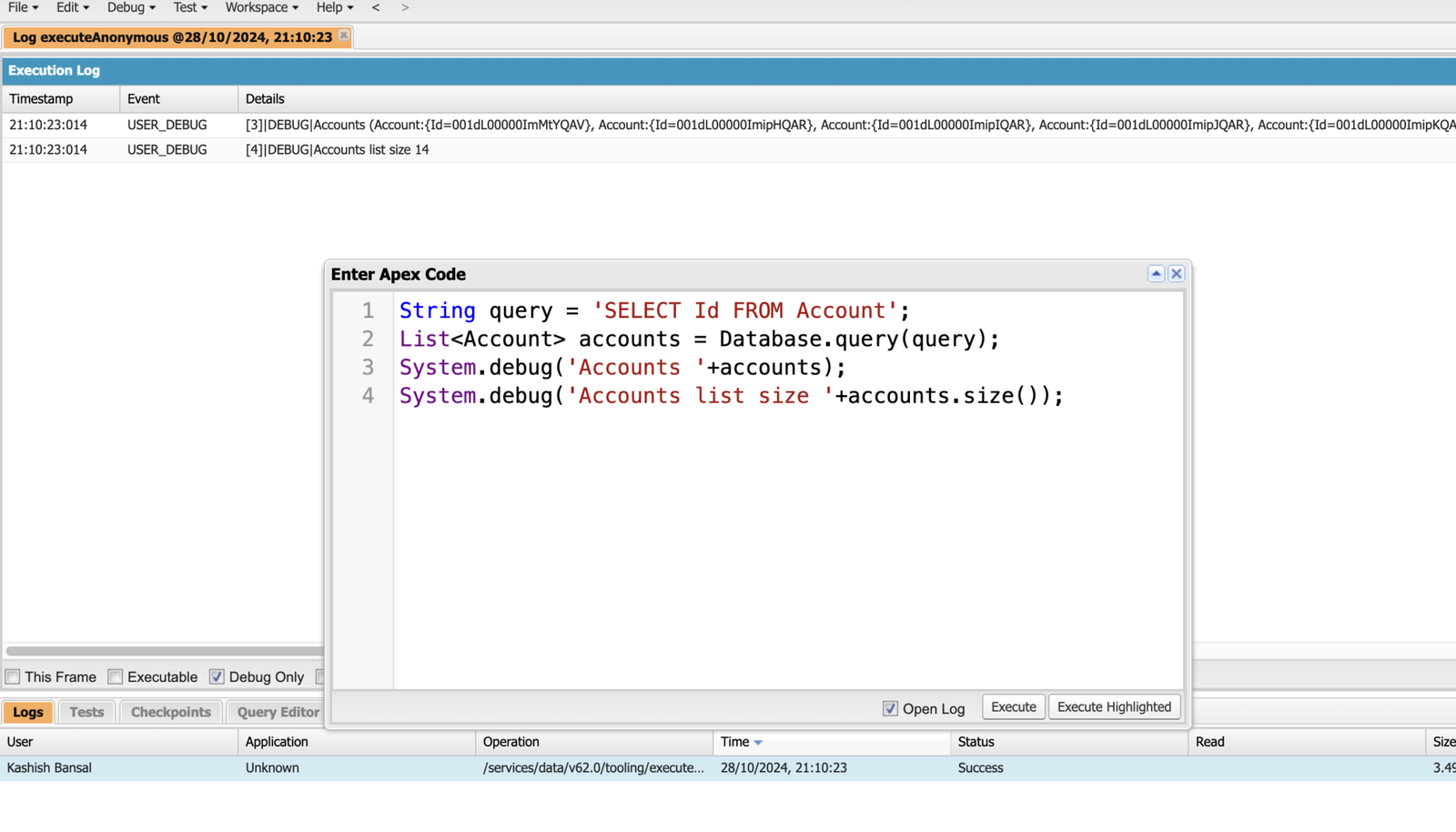Disable the Debug Only filter
1456x832 pixels.
217,676
